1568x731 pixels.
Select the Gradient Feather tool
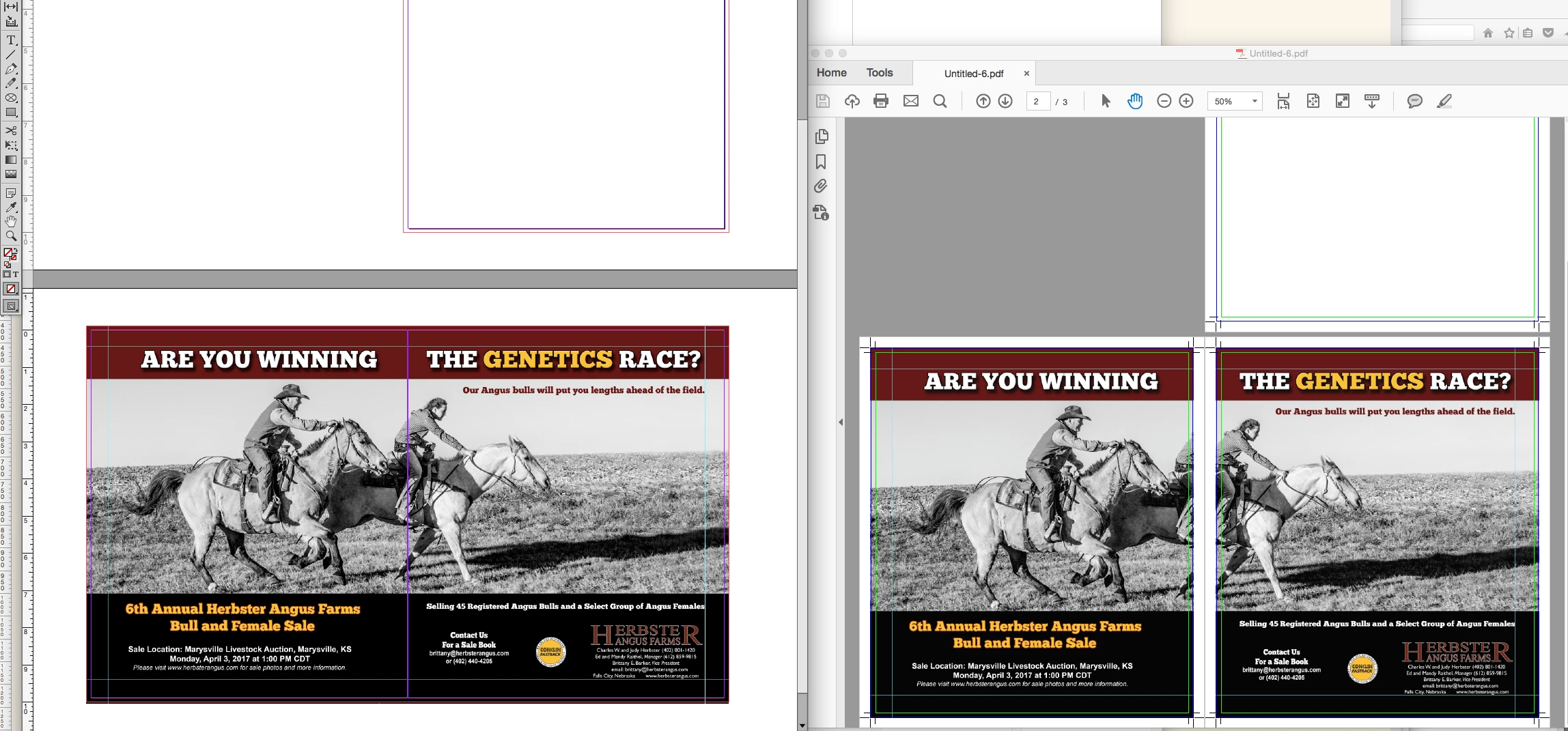[11, 174]
